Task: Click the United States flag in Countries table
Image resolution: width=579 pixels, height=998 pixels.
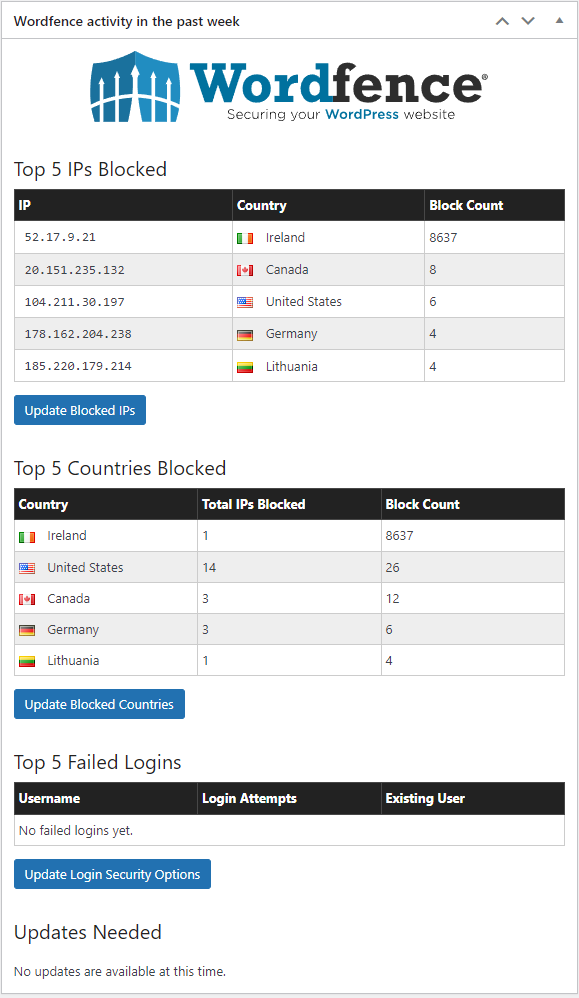Action: 27,568
